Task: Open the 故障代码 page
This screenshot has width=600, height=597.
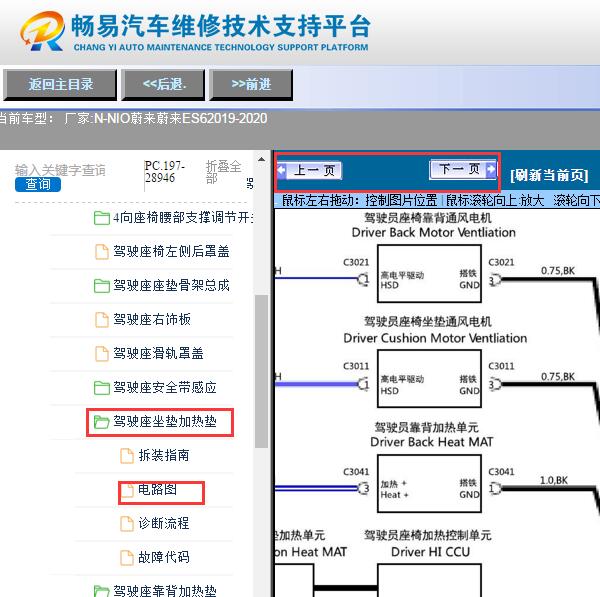Action: (x=164, y=557)
